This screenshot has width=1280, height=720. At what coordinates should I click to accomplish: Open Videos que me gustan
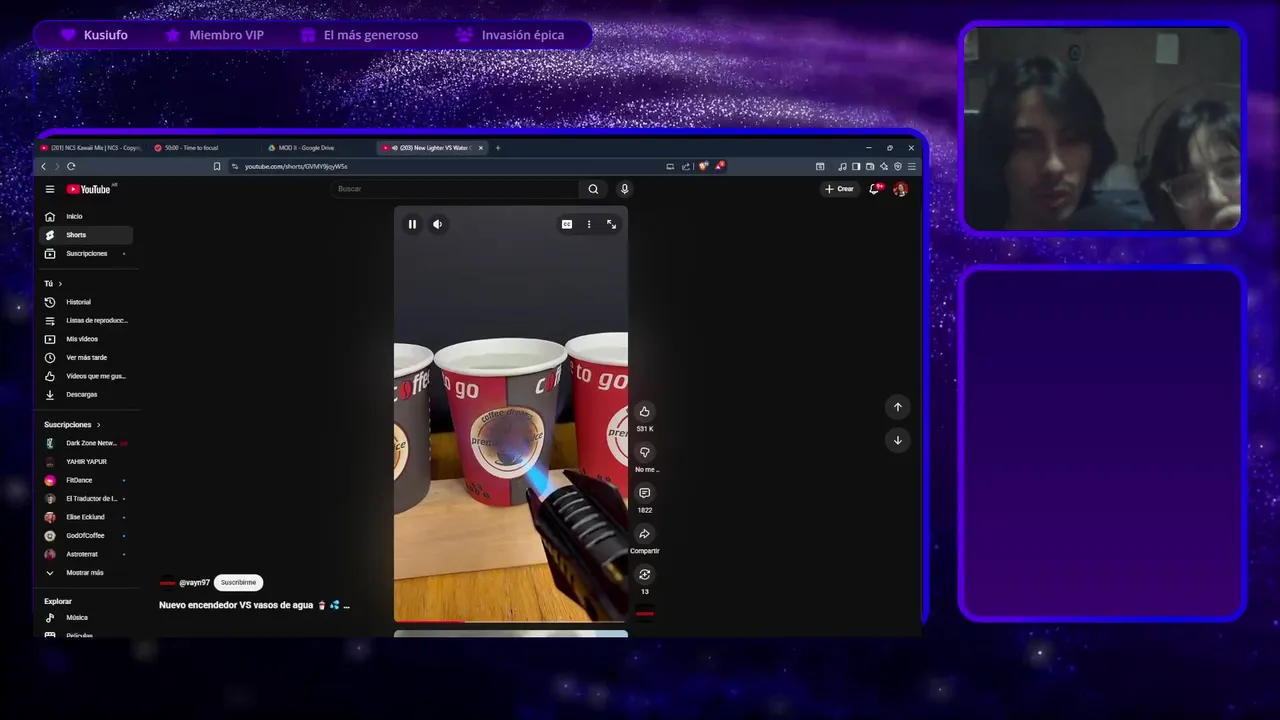pyautogui.click(x=85, y=376)
